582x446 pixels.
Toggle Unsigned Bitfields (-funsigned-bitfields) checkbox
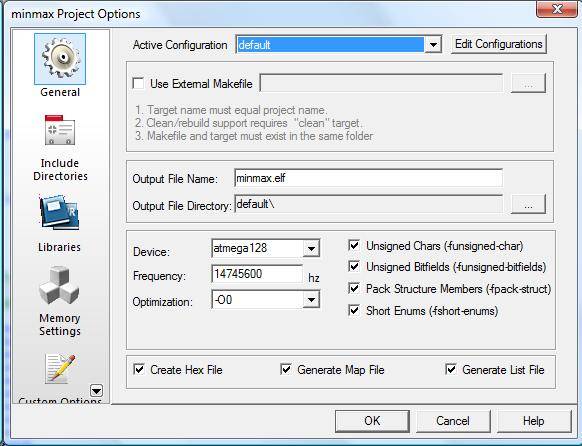tap(354, 266)
